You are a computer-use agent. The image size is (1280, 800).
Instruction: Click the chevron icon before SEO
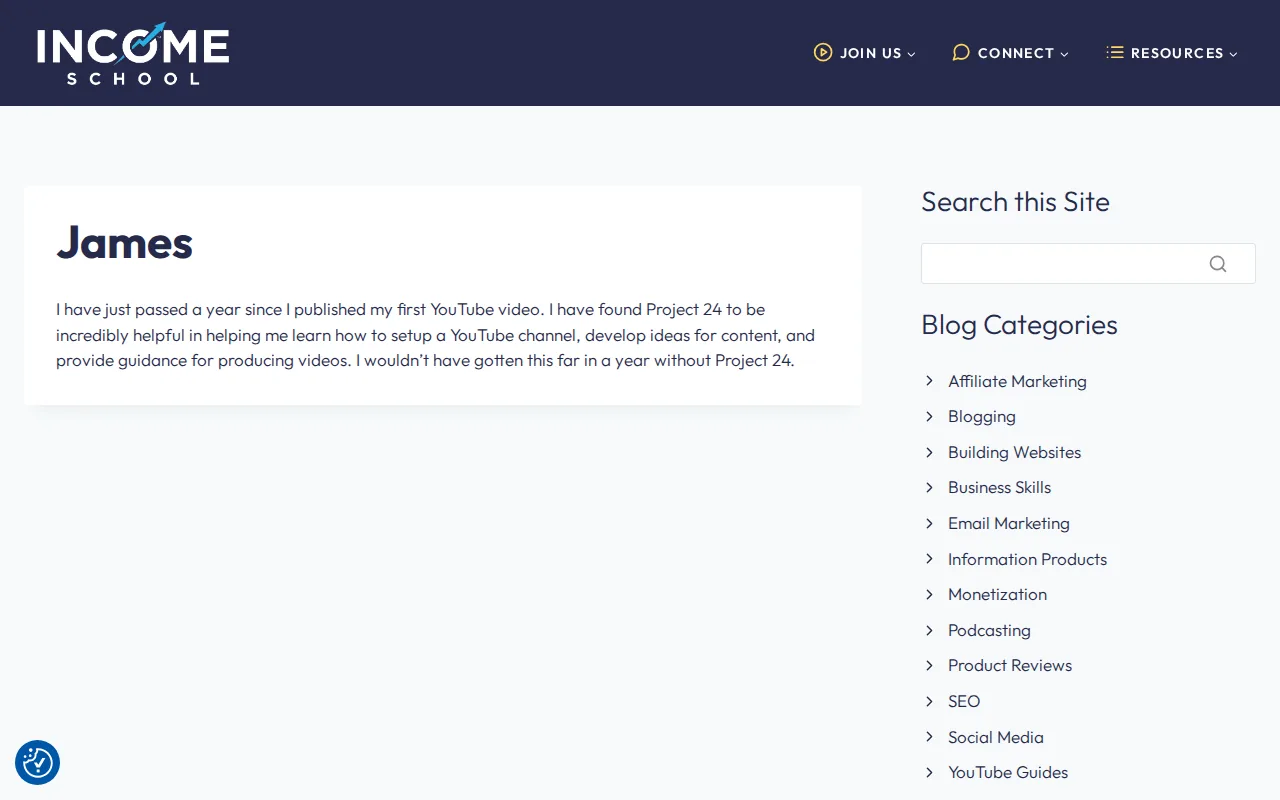click(929, 701)
